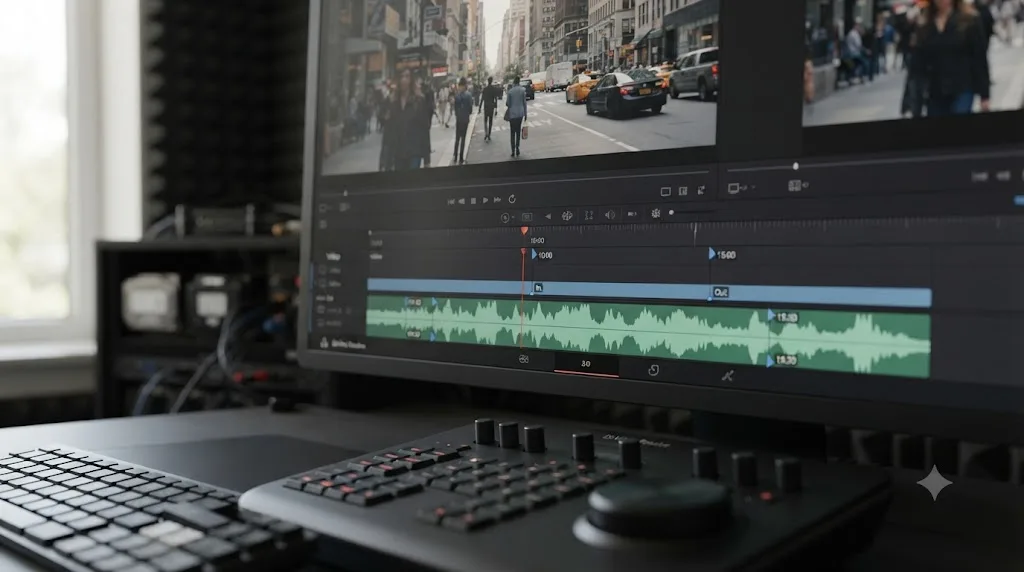The width and height of the screenshot is (1024, 572).
Task: Open the gear timeline settings icon
Action: tap(656, 213)
